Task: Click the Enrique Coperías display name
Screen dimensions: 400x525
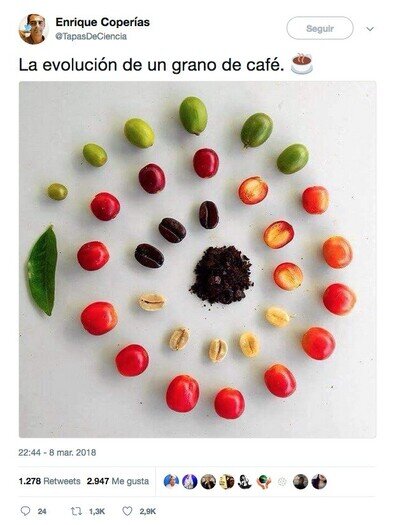Action: click(x=103, y=22)
